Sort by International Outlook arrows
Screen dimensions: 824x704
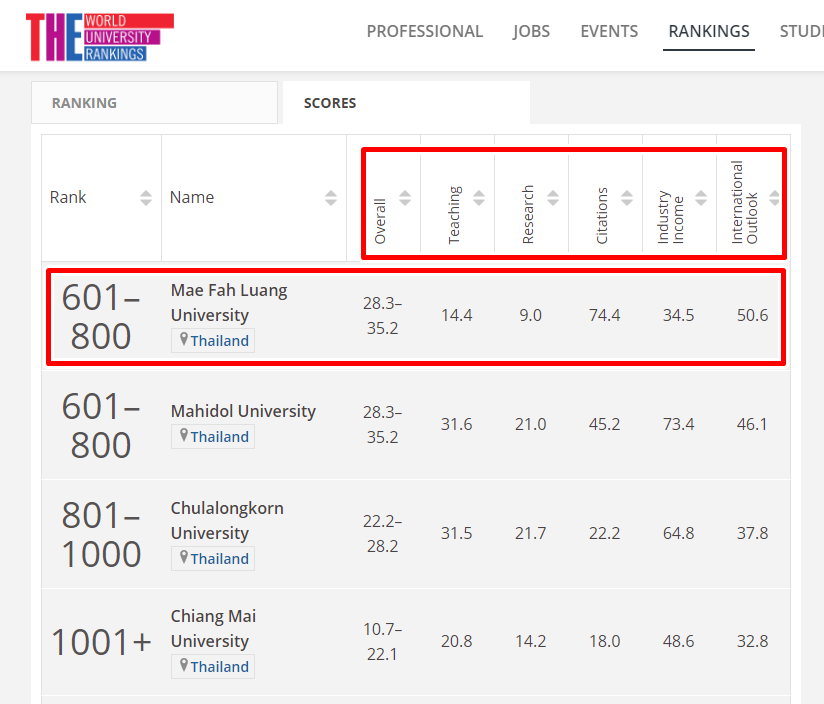pos(774,198)
